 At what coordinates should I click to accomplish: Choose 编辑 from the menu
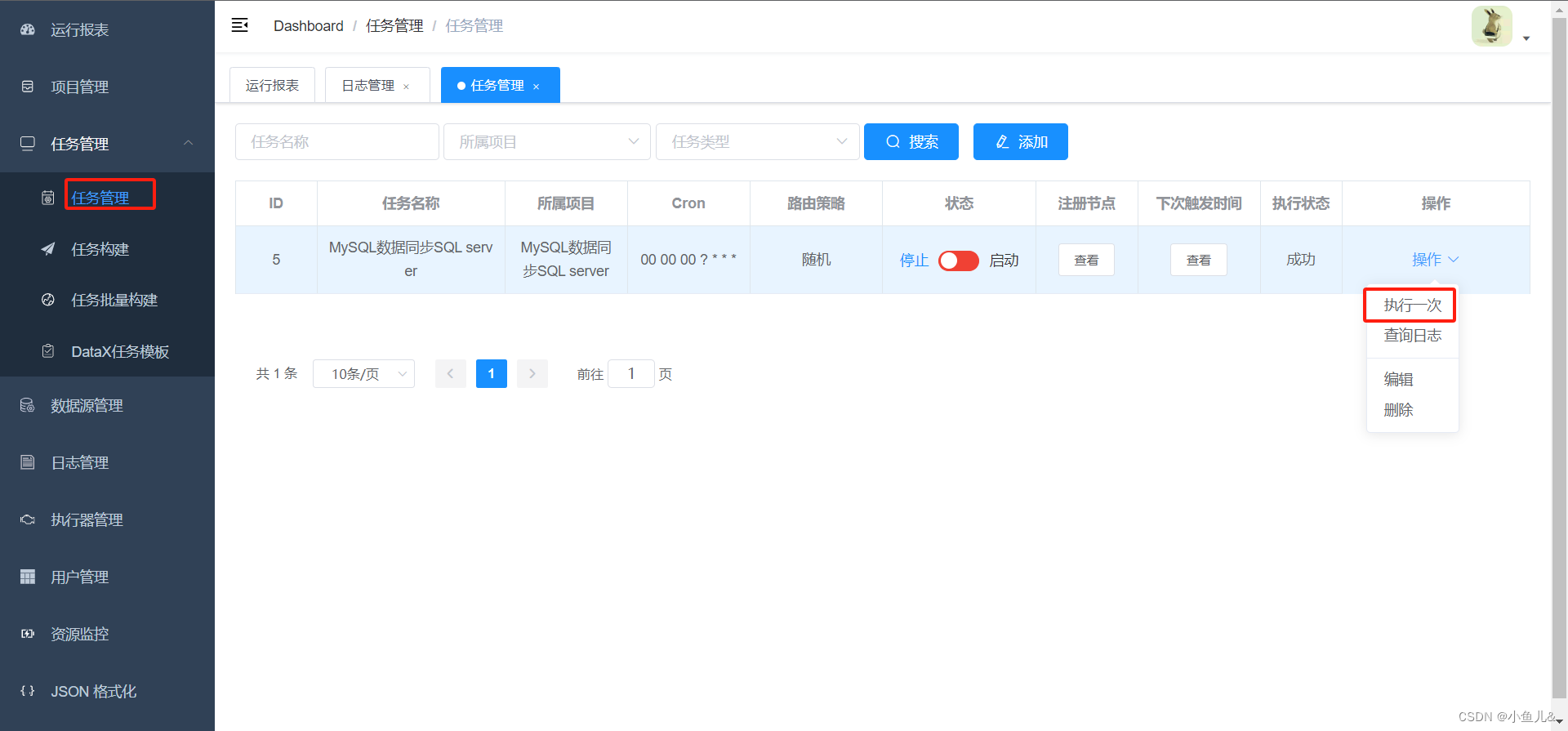[1412, 380]
